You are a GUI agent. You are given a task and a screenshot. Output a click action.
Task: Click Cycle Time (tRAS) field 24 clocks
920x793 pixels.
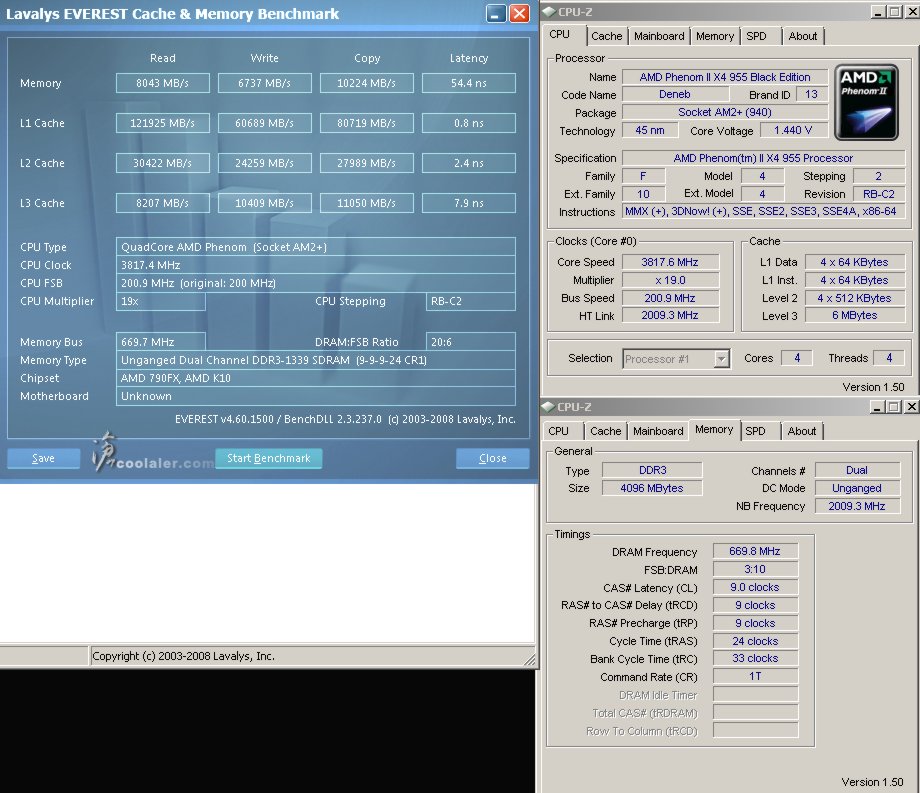pos(755,641)
